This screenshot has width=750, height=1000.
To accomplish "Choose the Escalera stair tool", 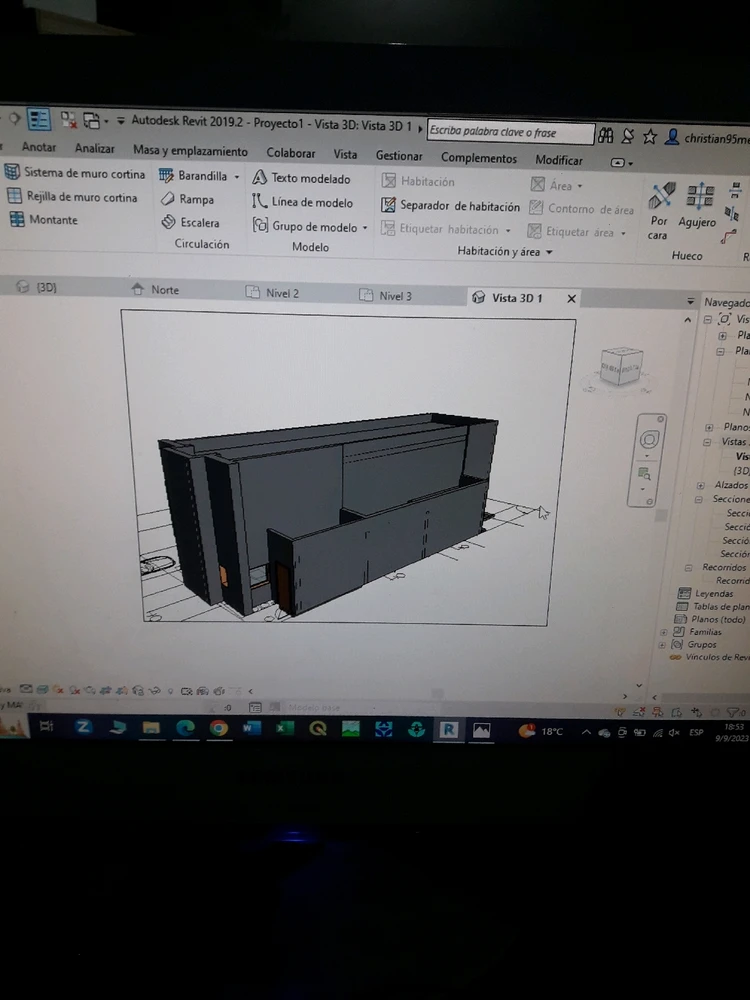I will pos(169,223).
